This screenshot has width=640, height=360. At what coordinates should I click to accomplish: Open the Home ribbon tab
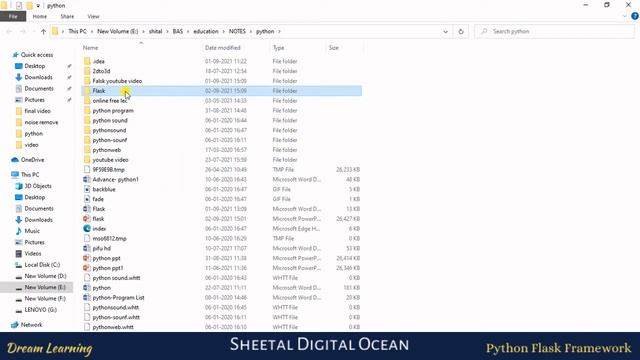click(40, 16)
